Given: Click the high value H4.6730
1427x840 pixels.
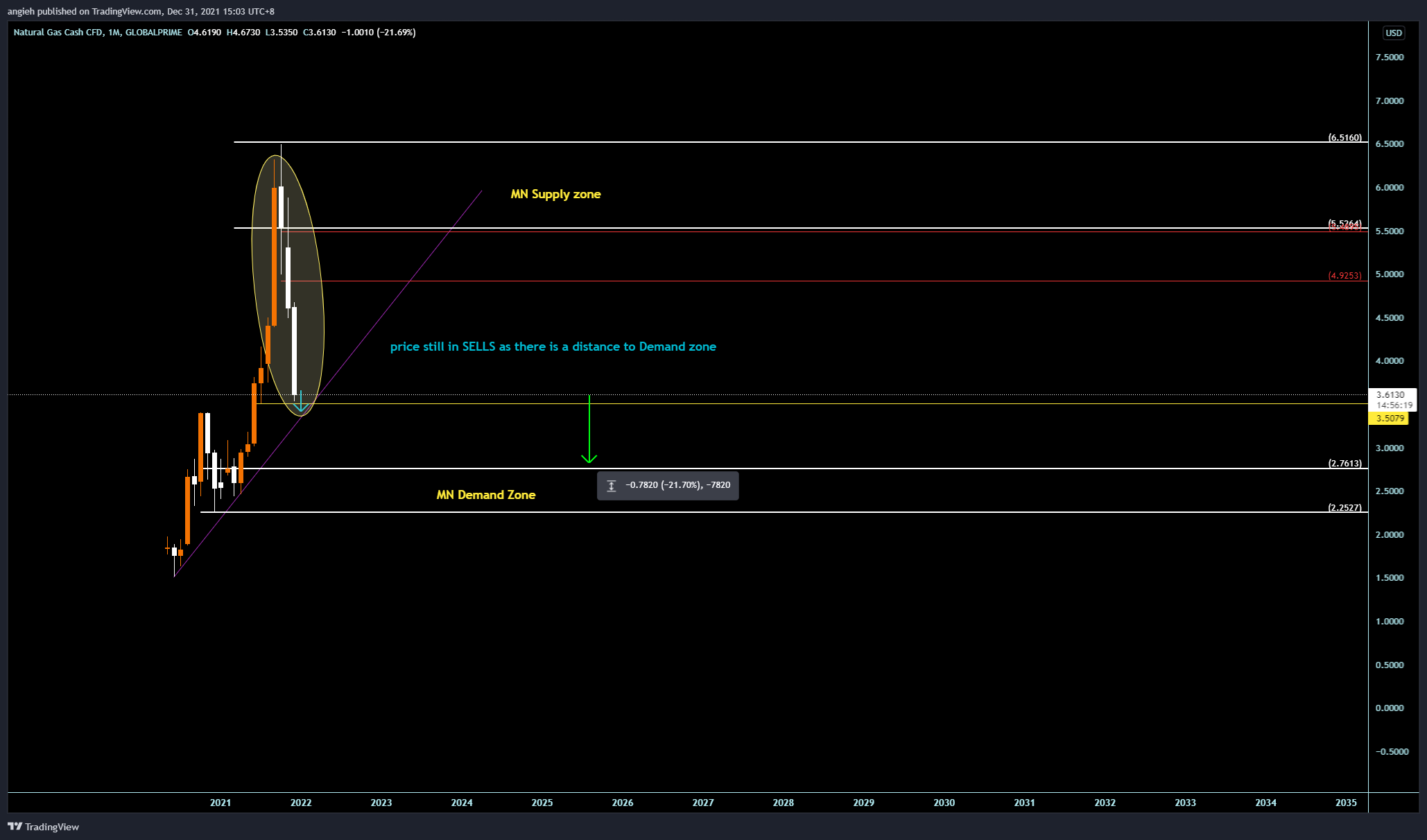Looking at the screenshot, I should point(243,33).
